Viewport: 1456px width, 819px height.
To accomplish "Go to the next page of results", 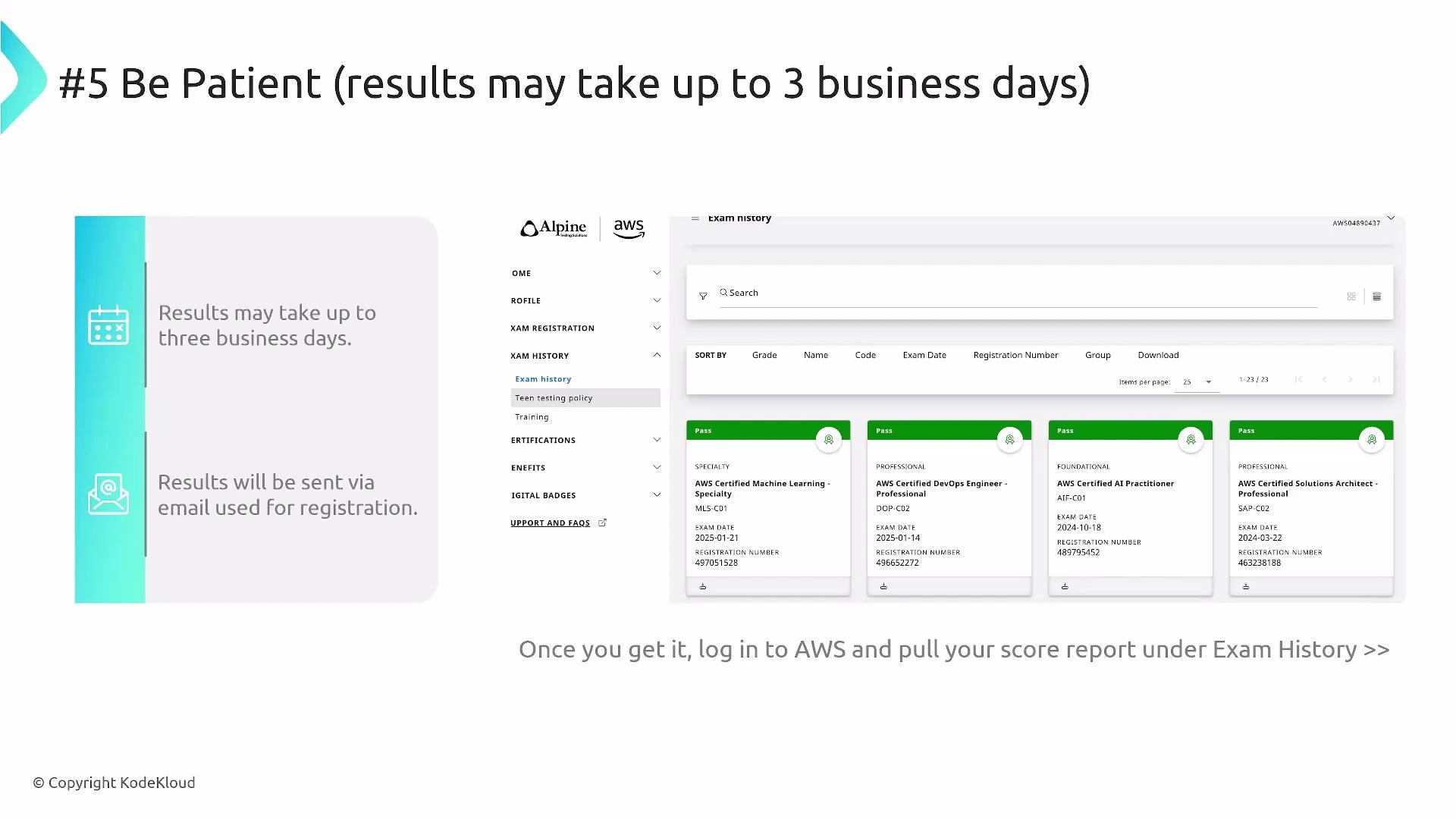I will (x=1351, y=379).
